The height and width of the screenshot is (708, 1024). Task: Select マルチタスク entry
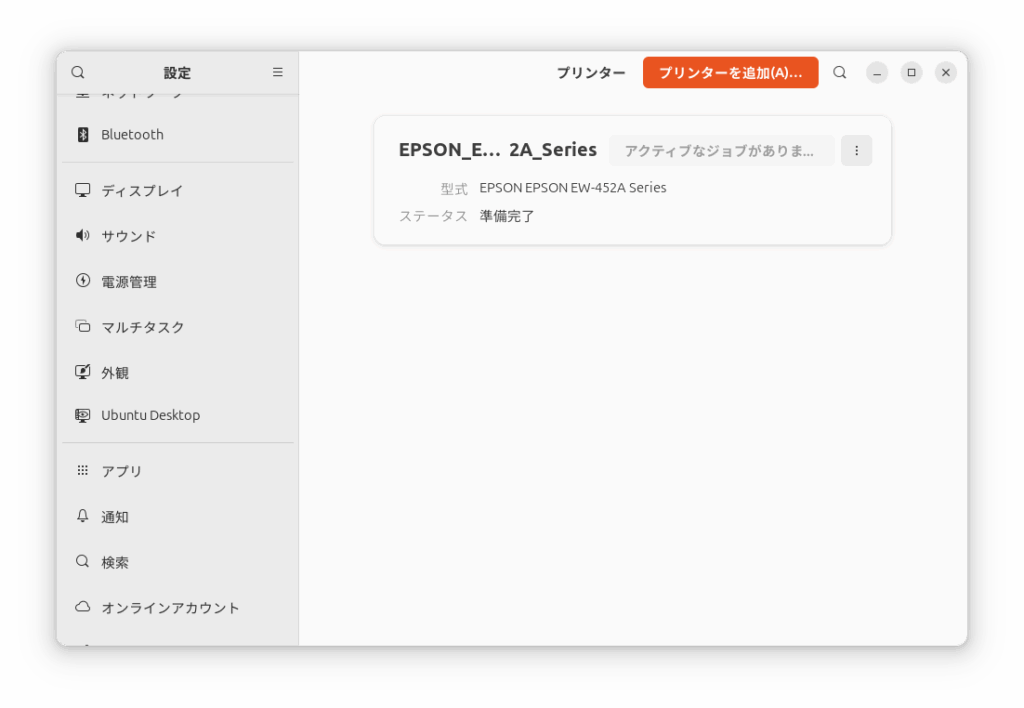click(178, 327)
